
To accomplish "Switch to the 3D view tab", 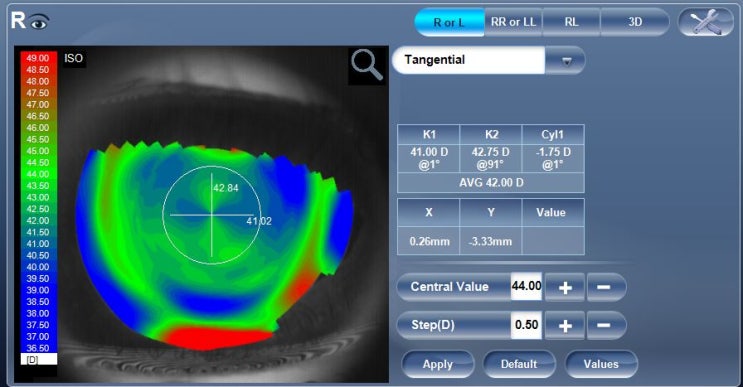I will 635,22.
